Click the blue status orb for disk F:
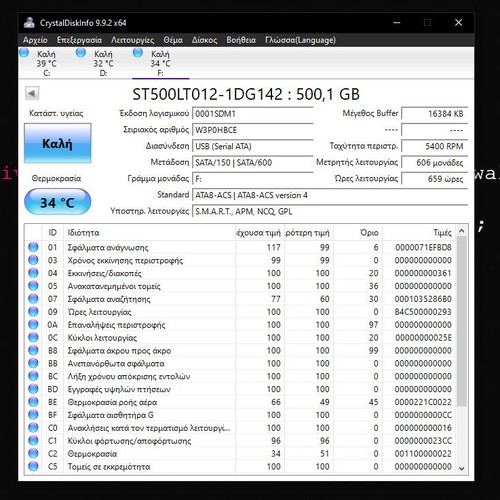Image resolution: width=500 pixels, height=500 pixels. 138,53
